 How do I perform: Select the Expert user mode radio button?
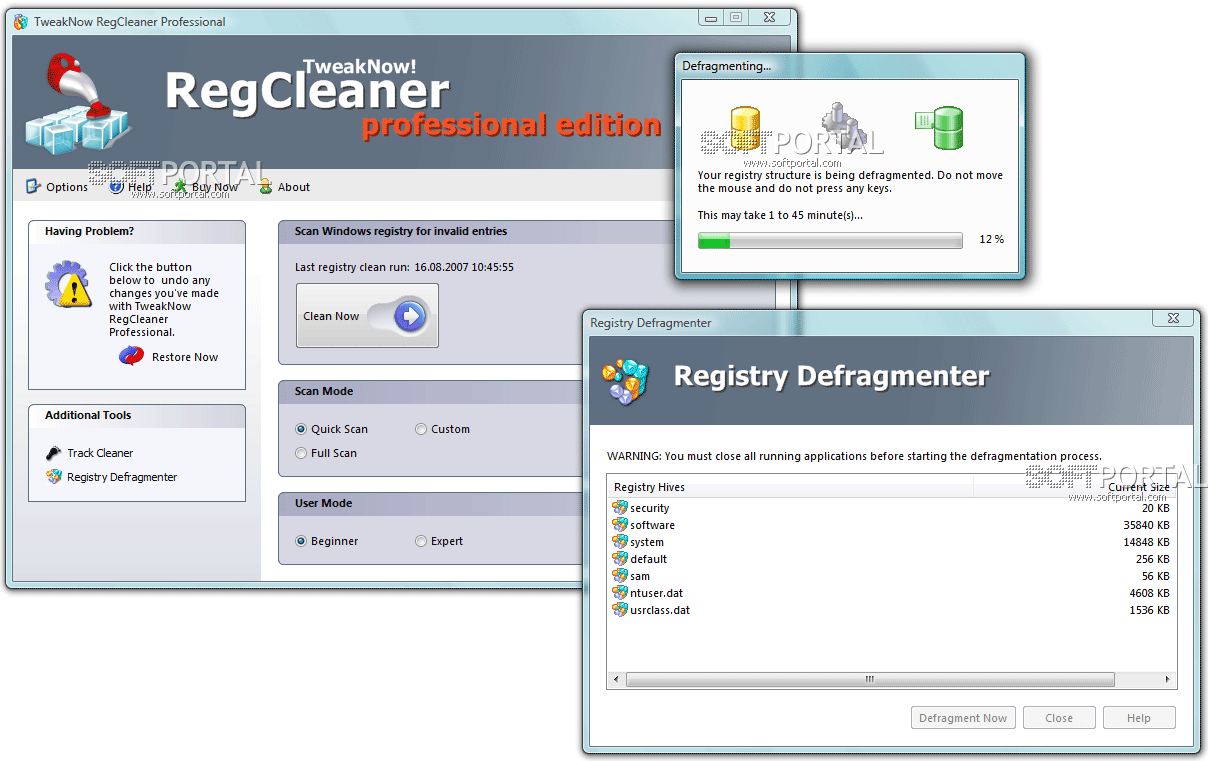point(421,541)
